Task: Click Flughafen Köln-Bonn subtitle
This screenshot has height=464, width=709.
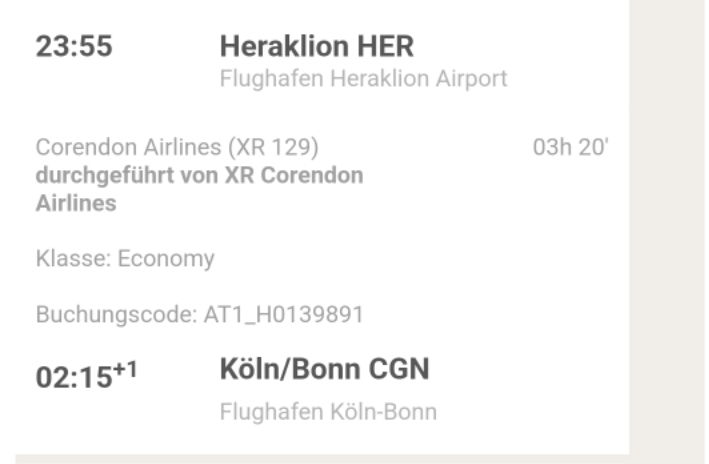Action: pos(328,412)
